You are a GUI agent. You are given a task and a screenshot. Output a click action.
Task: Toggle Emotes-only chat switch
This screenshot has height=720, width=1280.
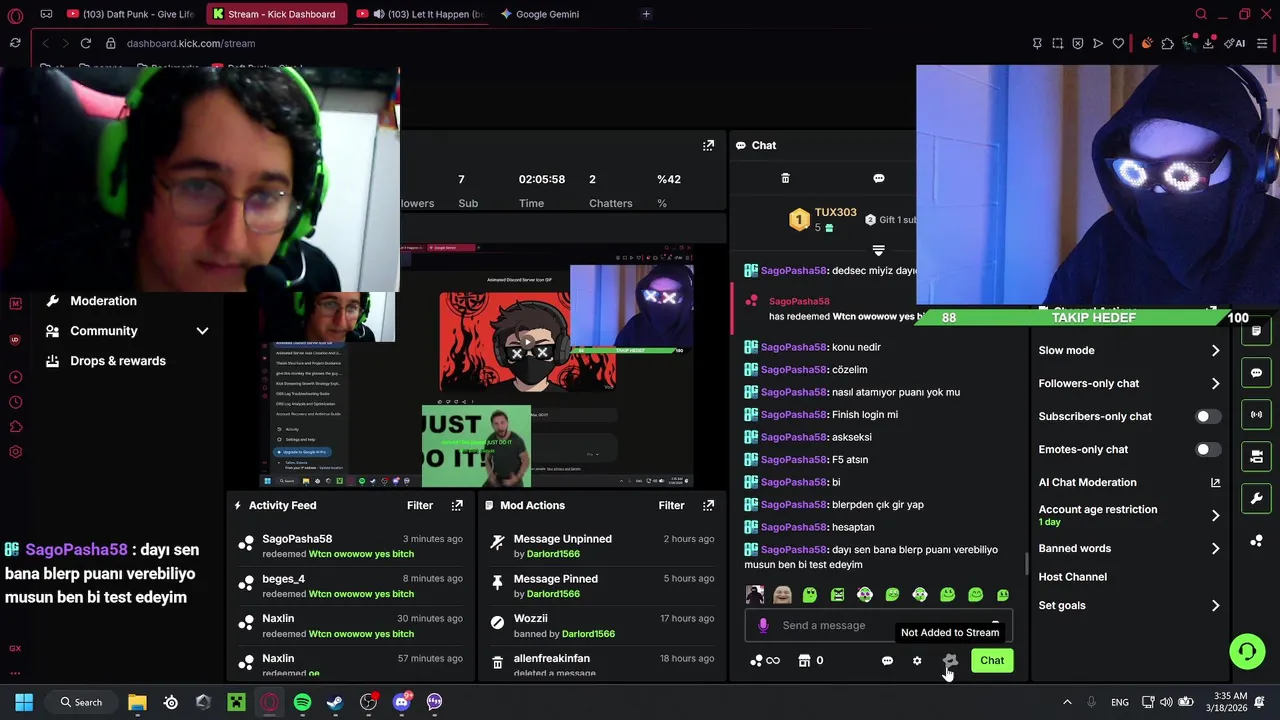(x=1208, y=449)
